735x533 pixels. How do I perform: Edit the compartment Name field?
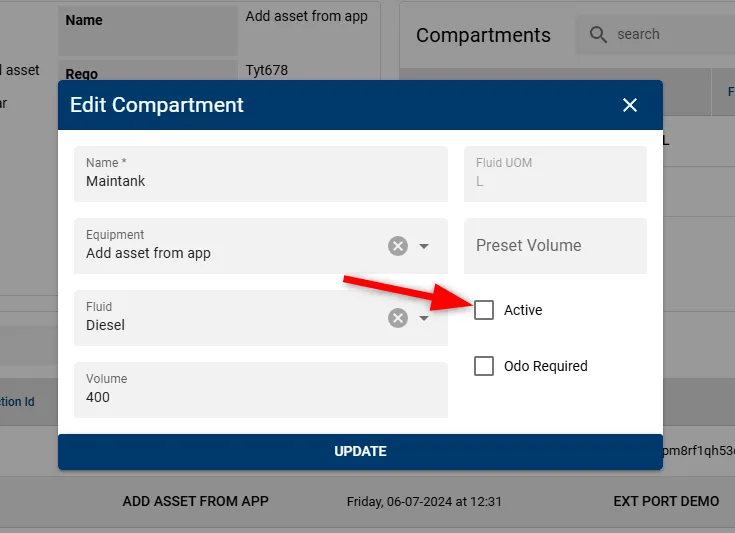pos(261,174)
